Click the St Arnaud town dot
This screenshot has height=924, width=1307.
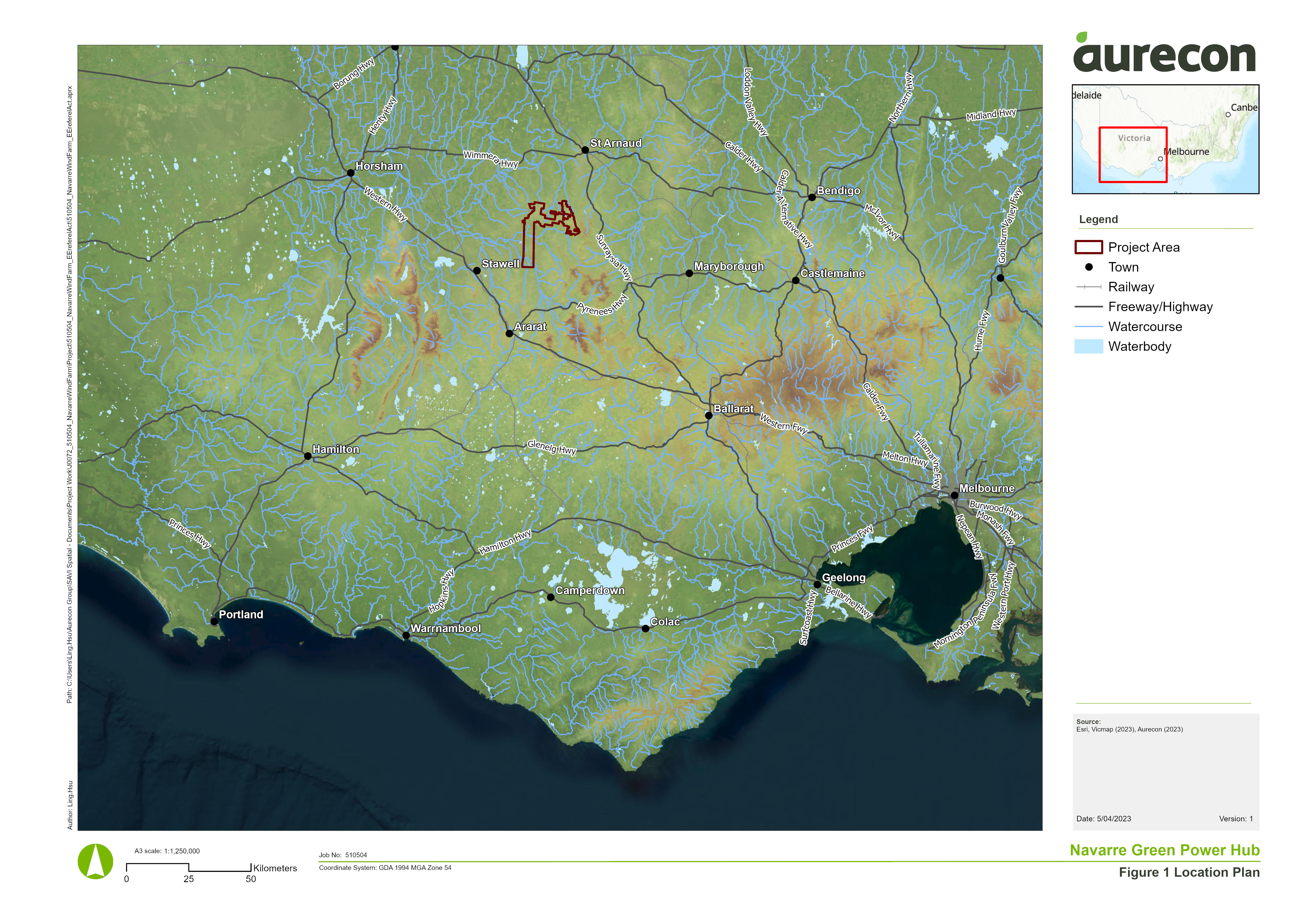tap(585, 150)
